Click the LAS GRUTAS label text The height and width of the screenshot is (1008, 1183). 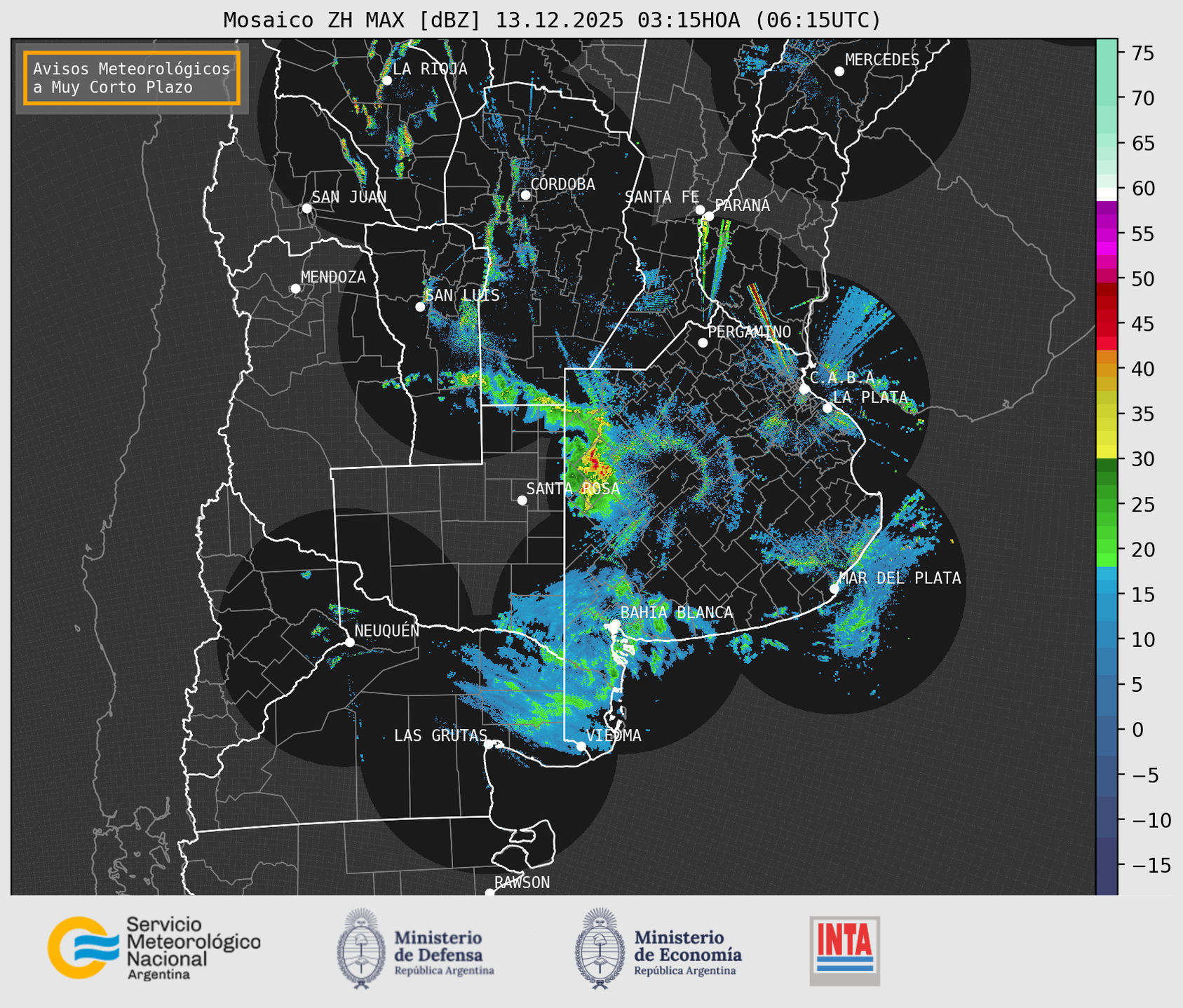pyautogui.click(x=440, y=735)
